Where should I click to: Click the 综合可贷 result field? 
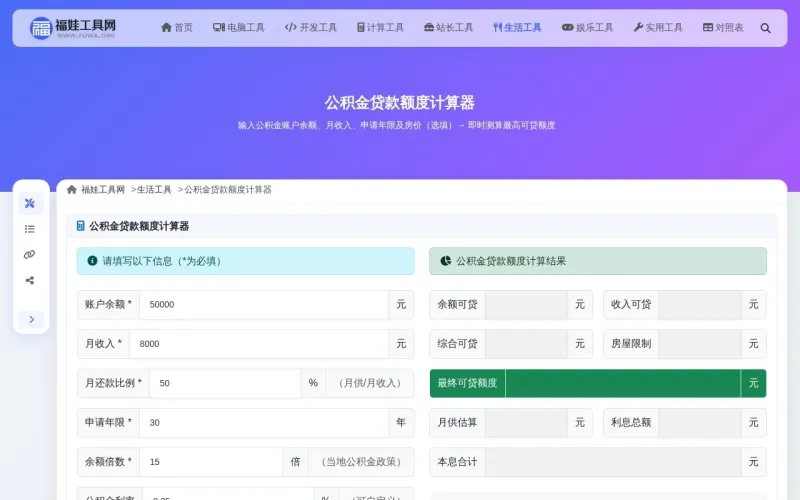pos(526,344)
